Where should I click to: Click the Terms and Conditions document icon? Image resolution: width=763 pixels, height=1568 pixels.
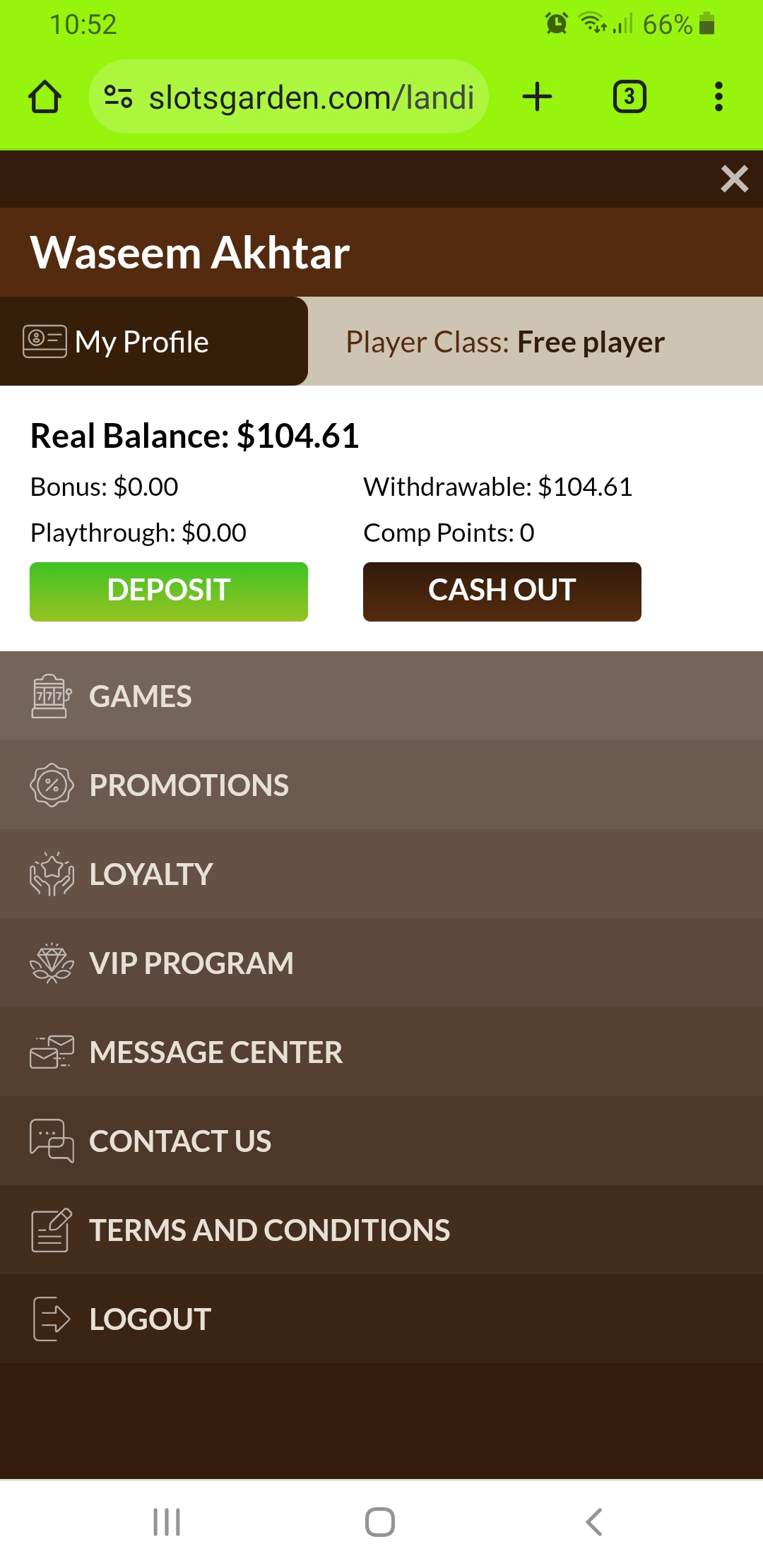coord(52,1230)
